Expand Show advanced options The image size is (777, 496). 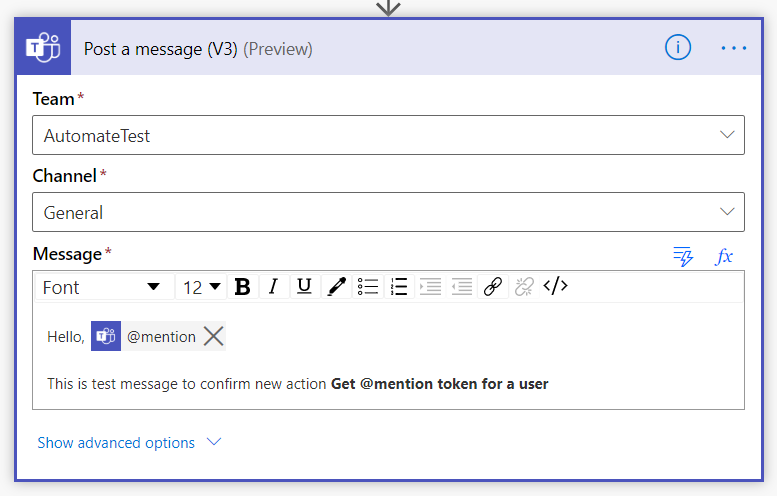tap(129, 442)
